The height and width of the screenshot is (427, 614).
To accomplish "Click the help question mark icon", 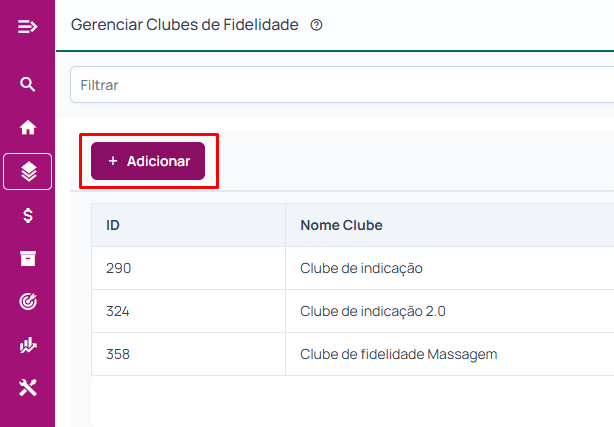I will (x=316, y=25).
